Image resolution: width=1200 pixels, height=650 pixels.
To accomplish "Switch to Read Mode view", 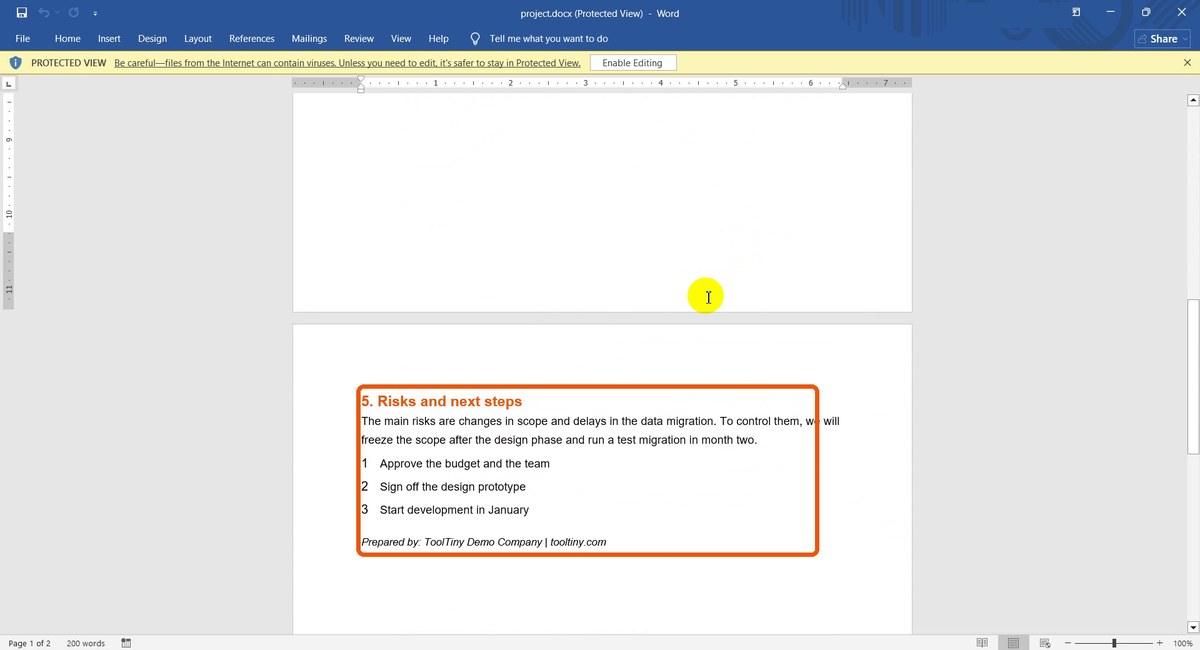I will coord(982,643).
